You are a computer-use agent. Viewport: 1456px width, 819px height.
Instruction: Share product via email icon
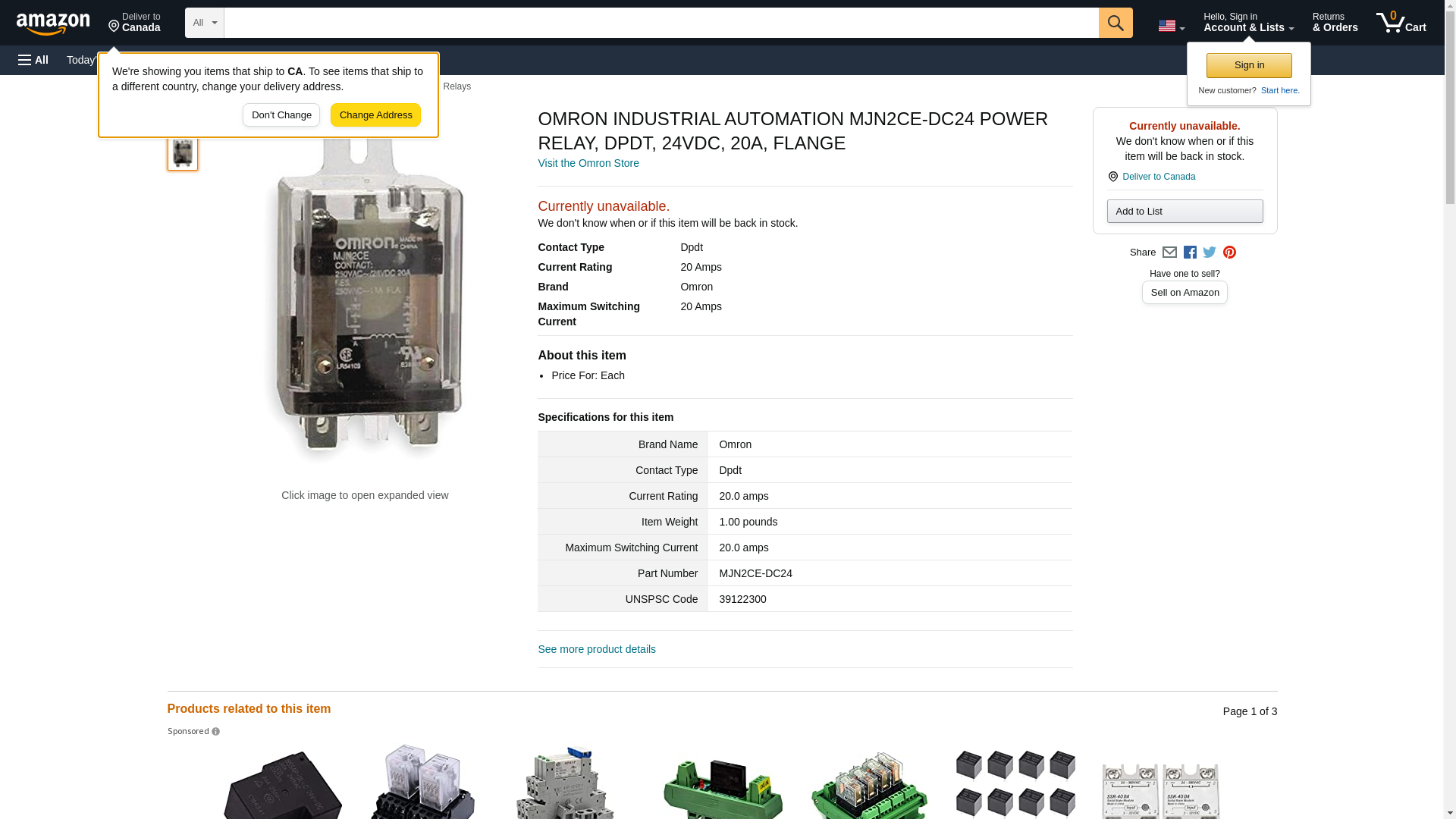(x=1169, y=253)
